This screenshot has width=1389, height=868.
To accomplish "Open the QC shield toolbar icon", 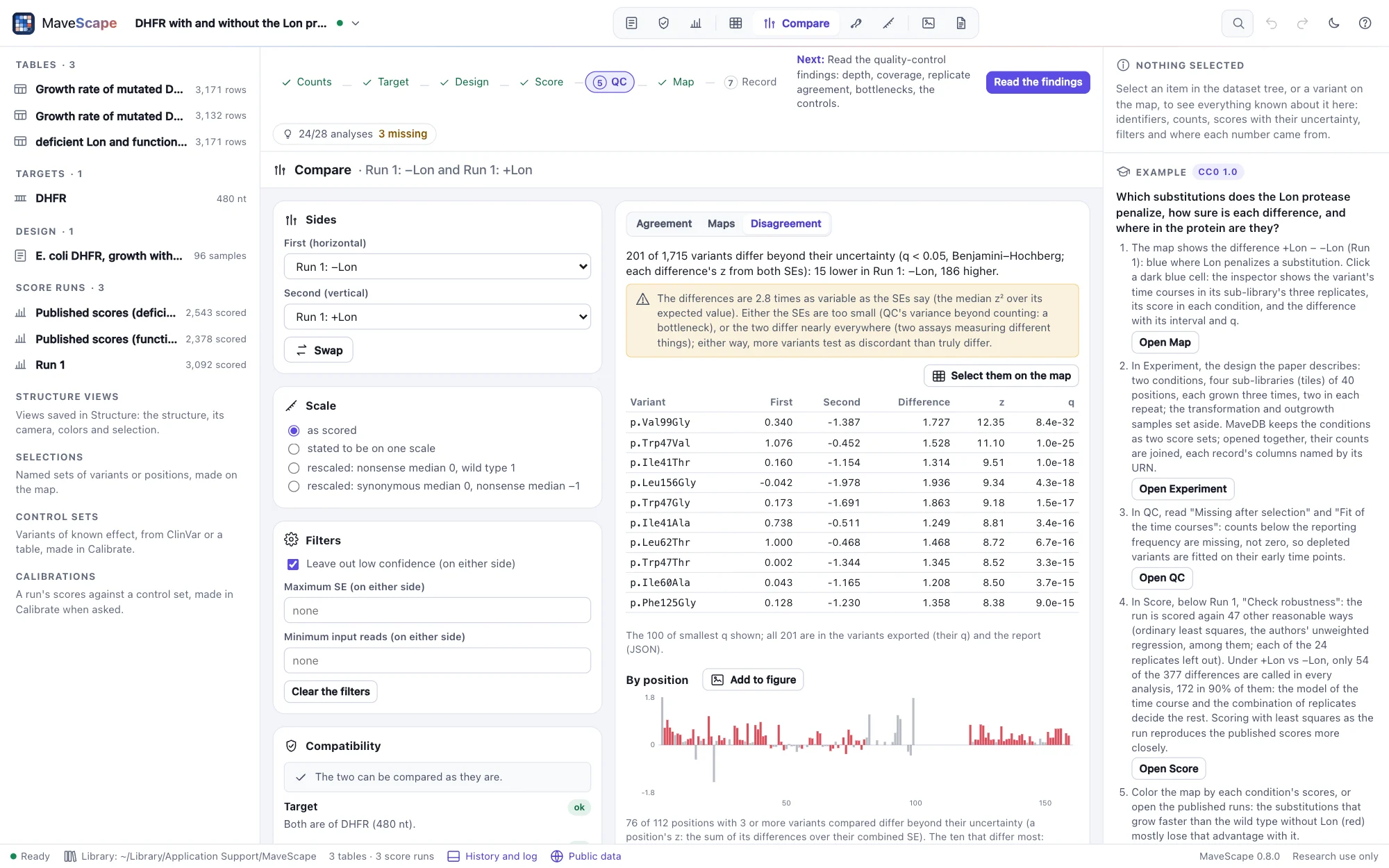I will 663,23.
